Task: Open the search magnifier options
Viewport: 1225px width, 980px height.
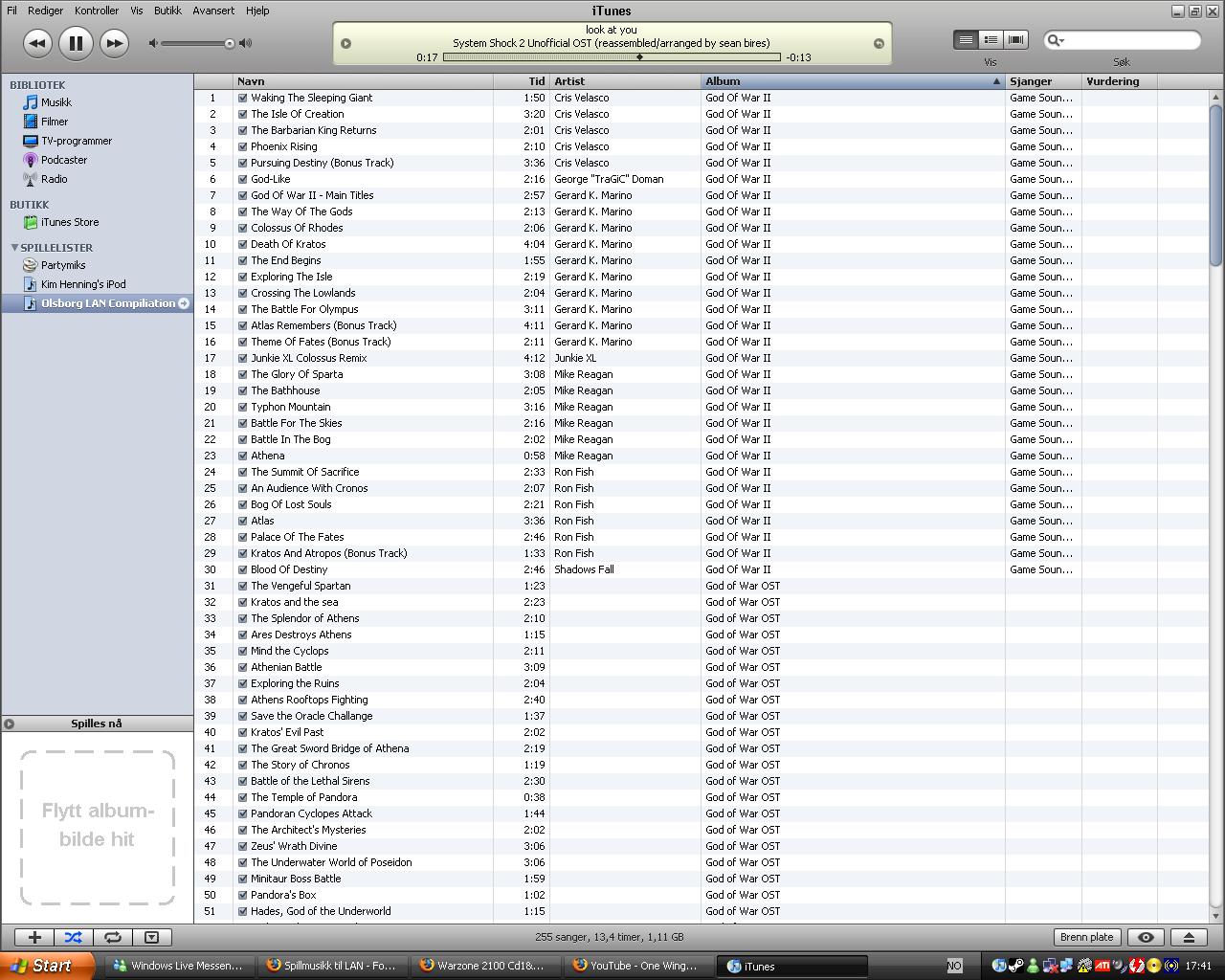Action: (1056, 40)
